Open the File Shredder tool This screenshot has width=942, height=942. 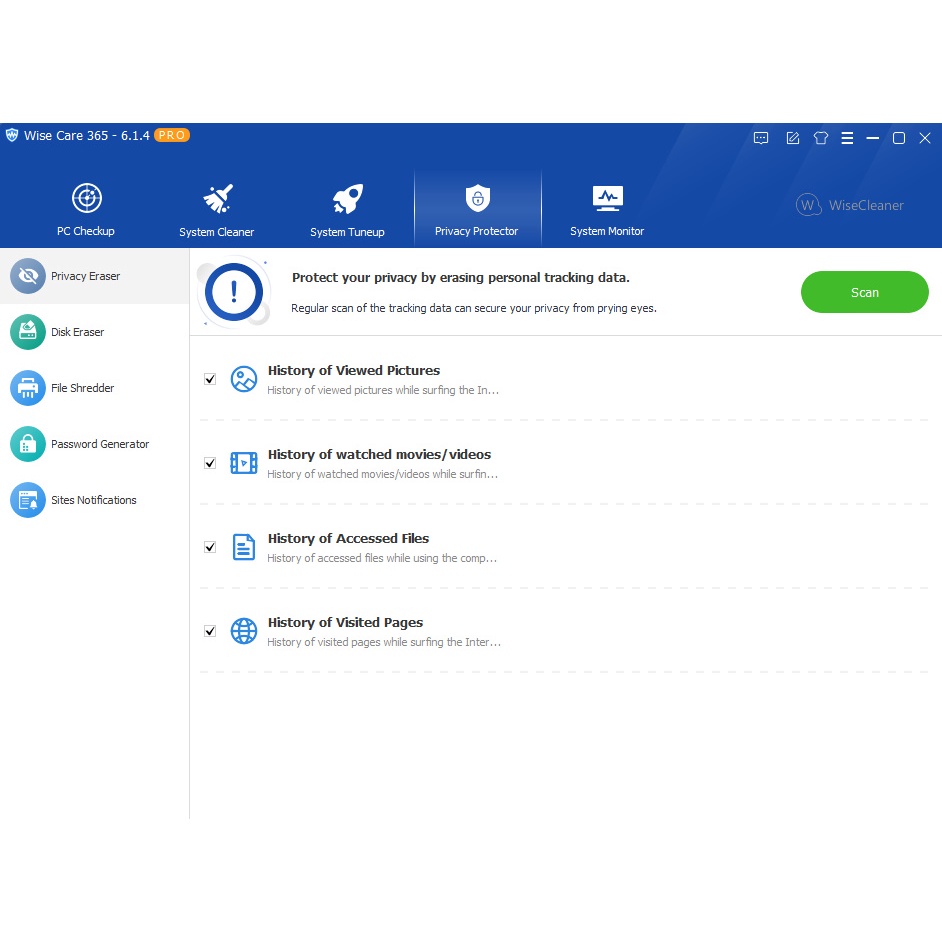(x=82, y=388)
